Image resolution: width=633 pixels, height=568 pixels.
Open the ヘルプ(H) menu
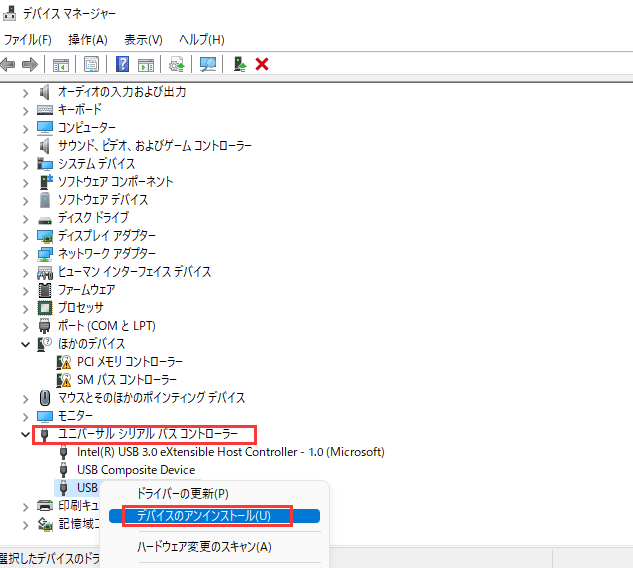[202, 40]
